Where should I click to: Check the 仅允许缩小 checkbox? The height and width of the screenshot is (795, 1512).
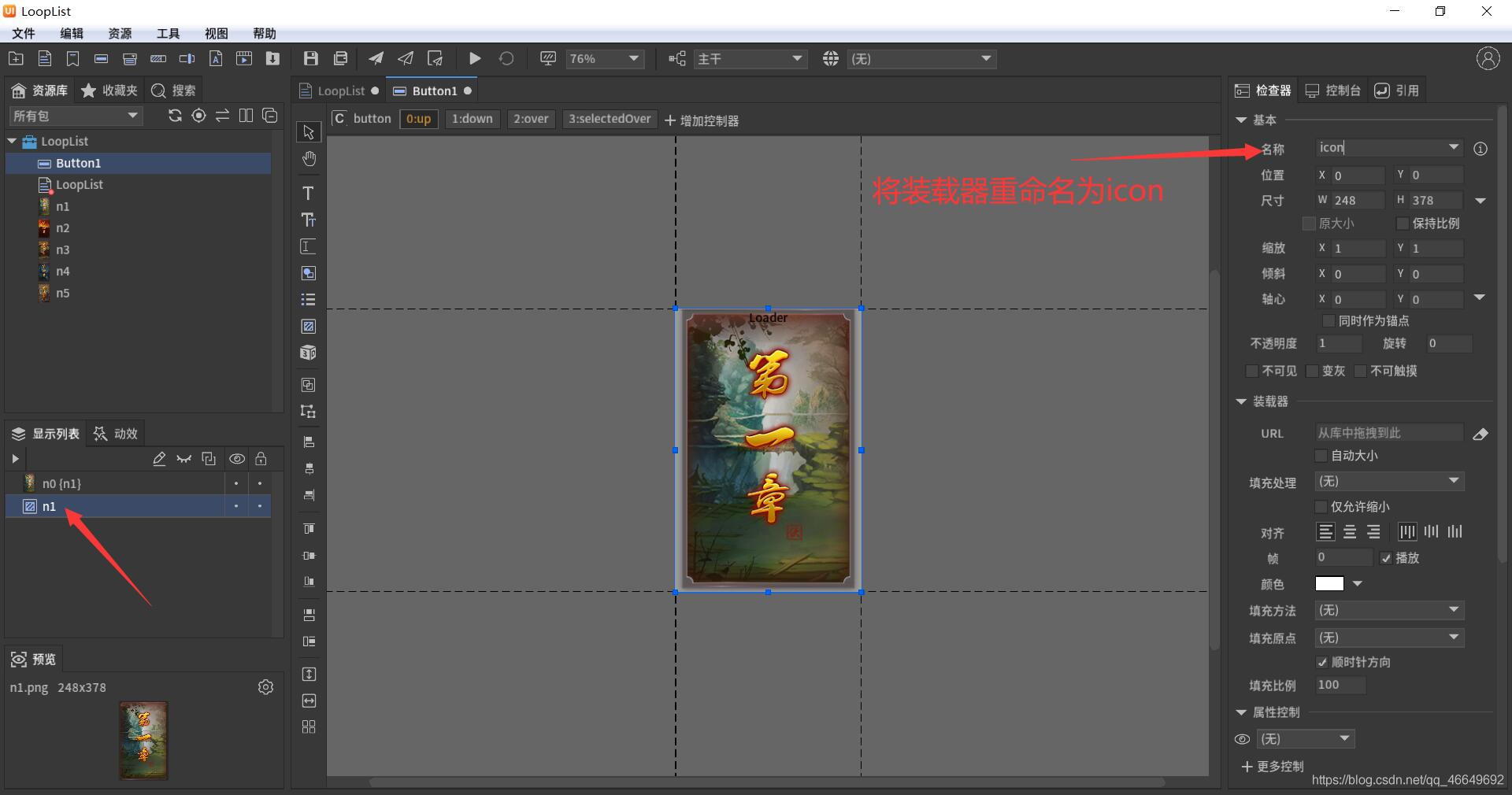click(x=1321, y=507)
